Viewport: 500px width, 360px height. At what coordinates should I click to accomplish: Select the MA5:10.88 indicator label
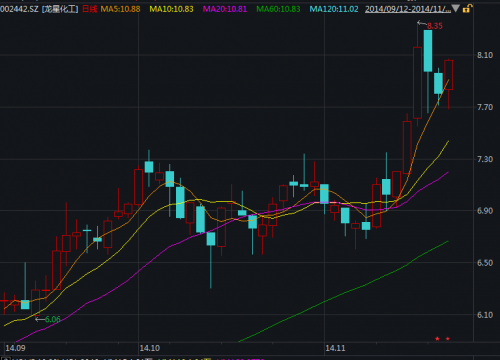120,9
